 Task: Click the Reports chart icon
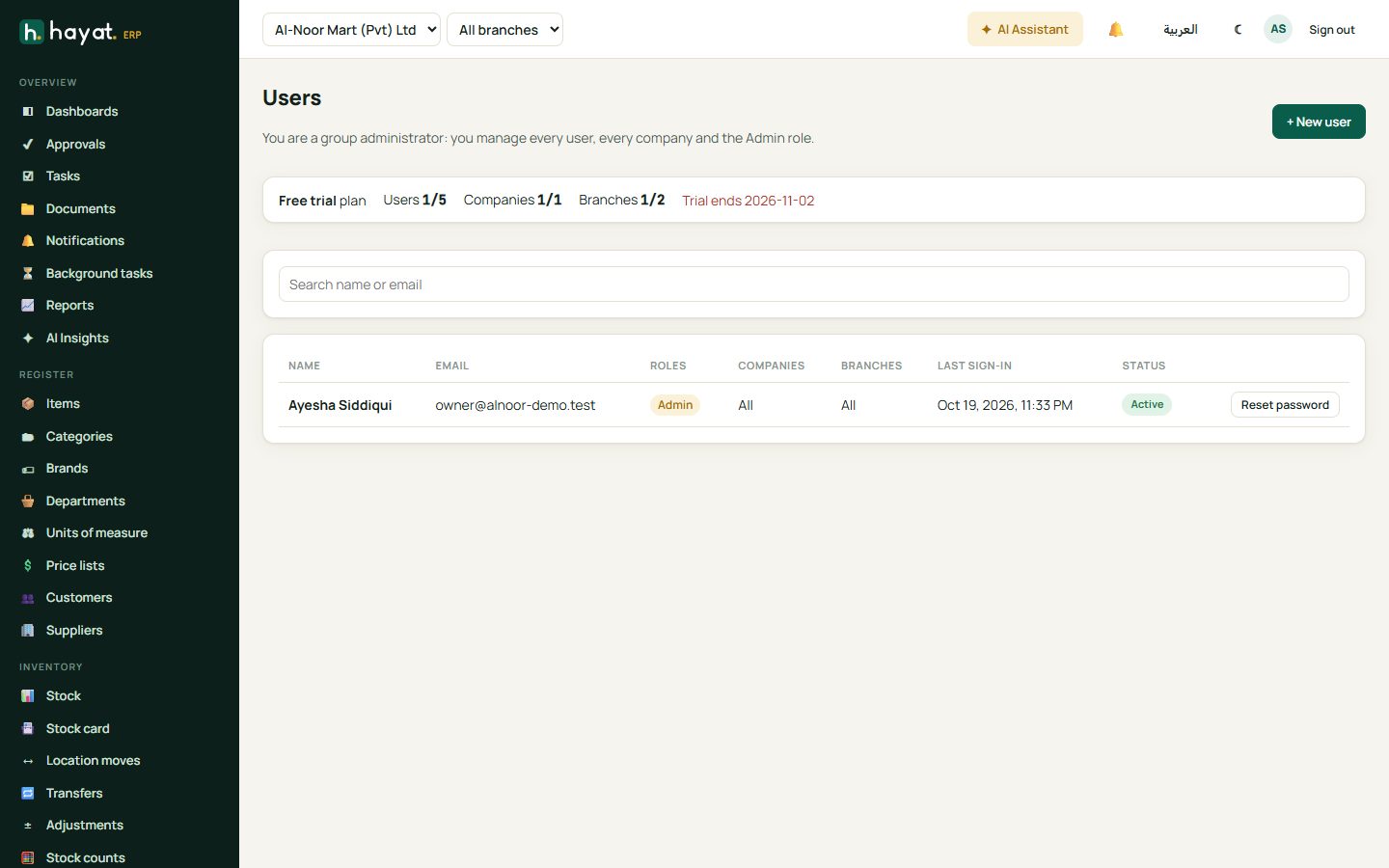[28, 306]
